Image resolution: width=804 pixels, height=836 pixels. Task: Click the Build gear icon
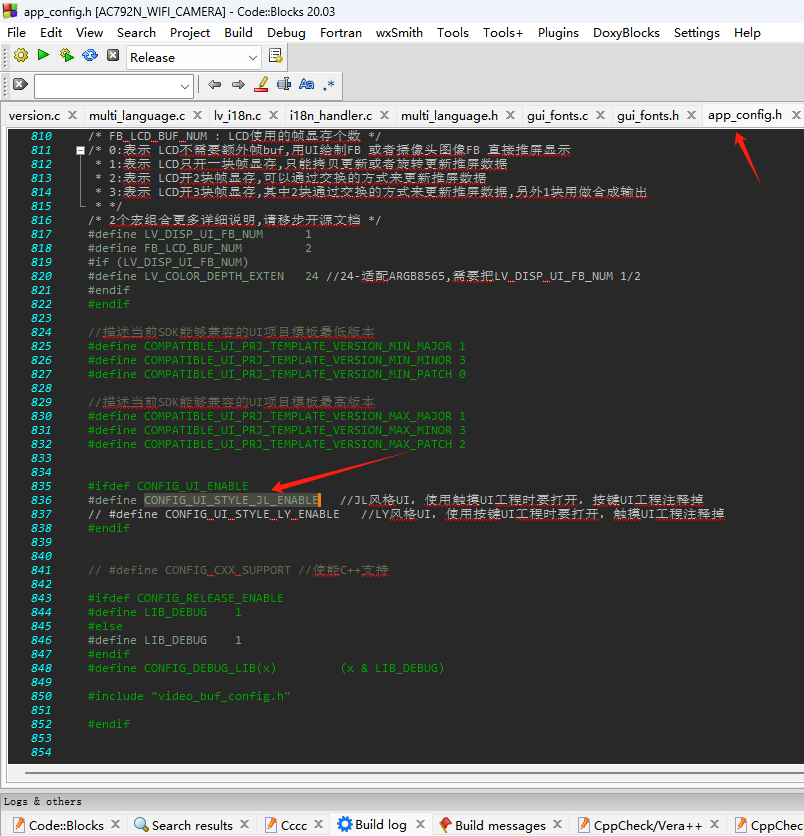[21, 55]
